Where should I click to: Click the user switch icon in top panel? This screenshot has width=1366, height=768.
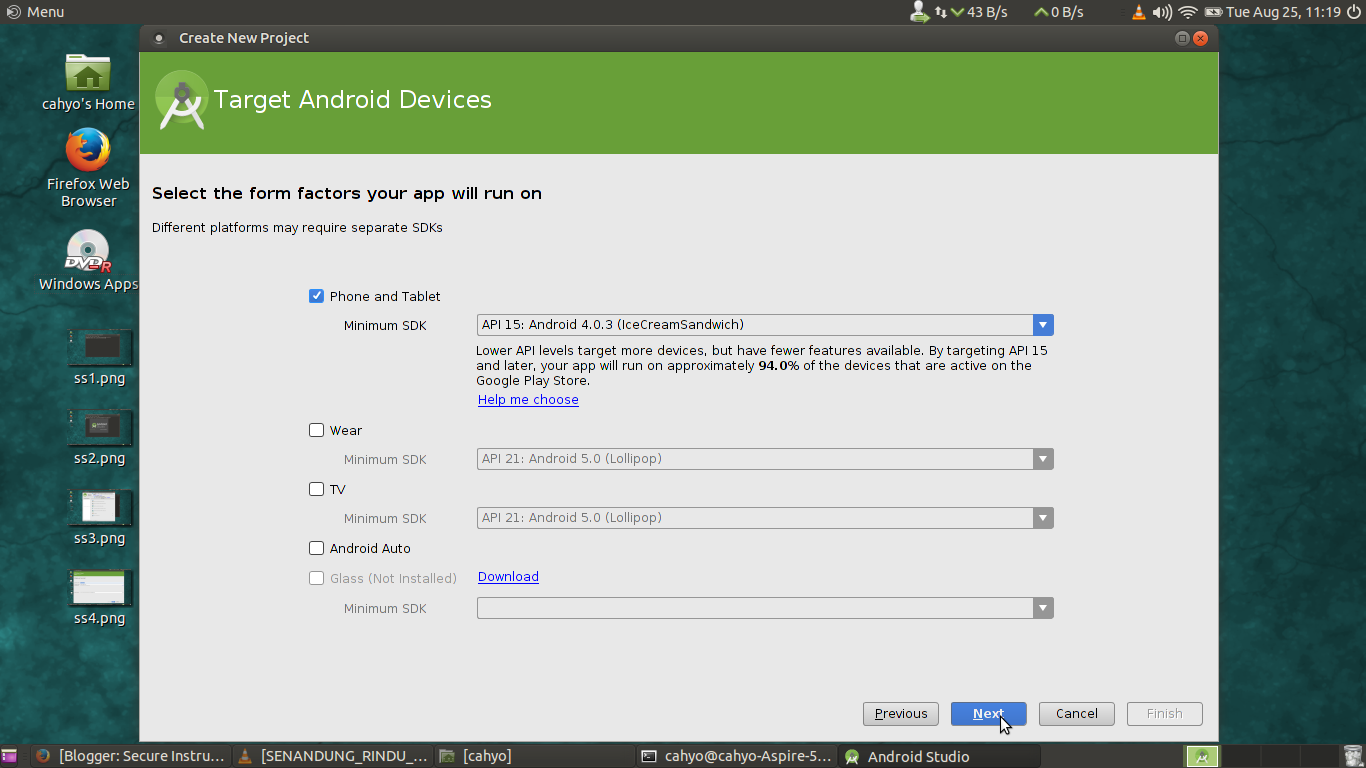(x=919, y=12)
